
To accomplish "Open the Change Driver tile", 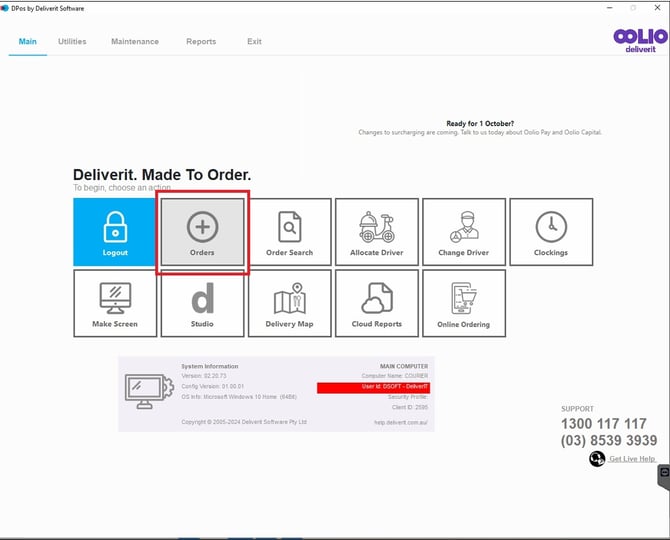I will (x=464, y=232).
